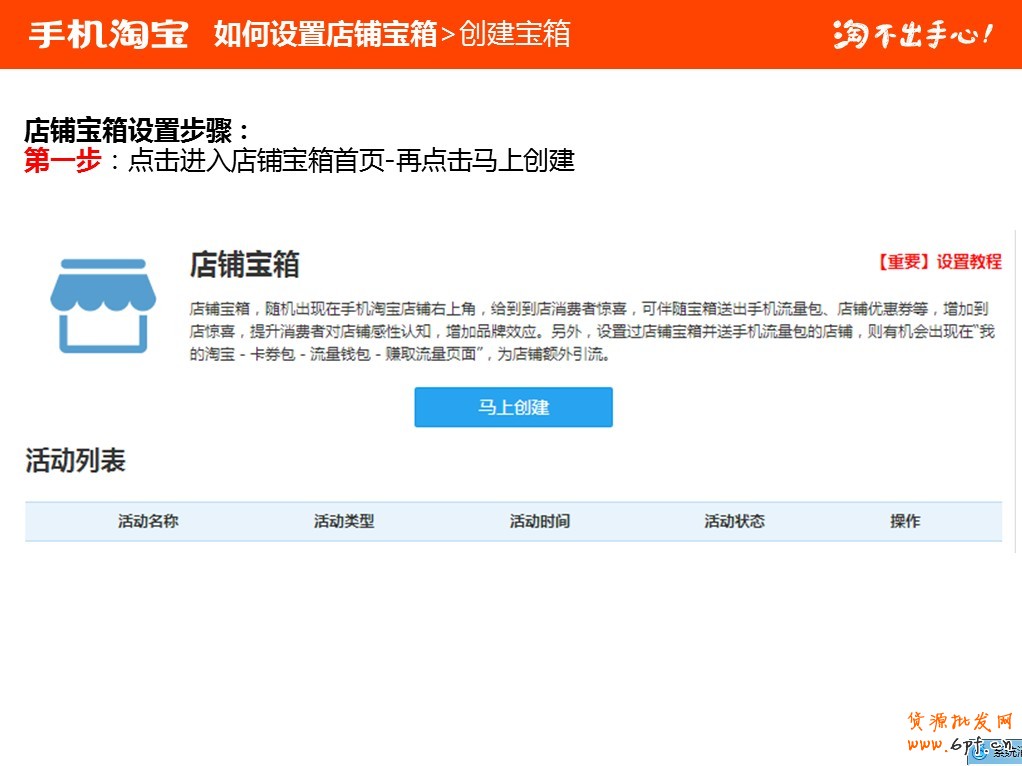1022x766 pixels.
Task: Click the 如何设置店铺宝箱 breadcrumb
Action: (x=326, y=34)
